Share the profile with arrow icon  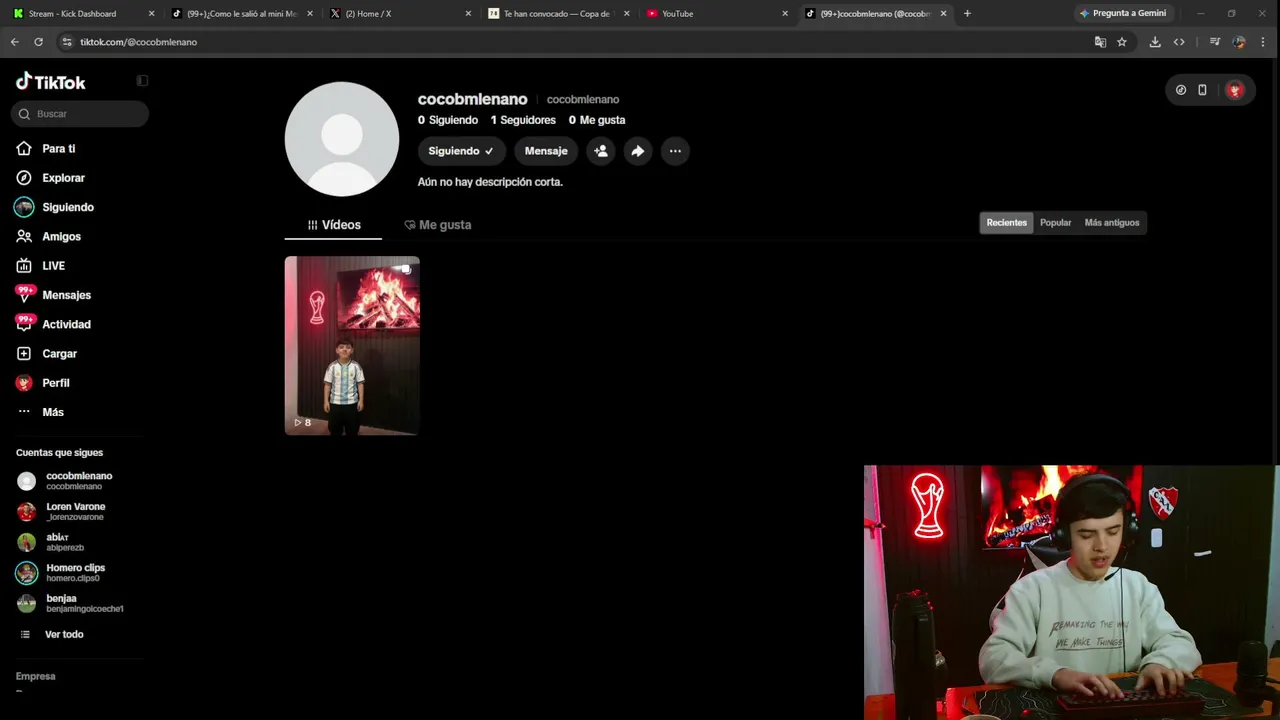pyautogui.click(x=638, y=151)
